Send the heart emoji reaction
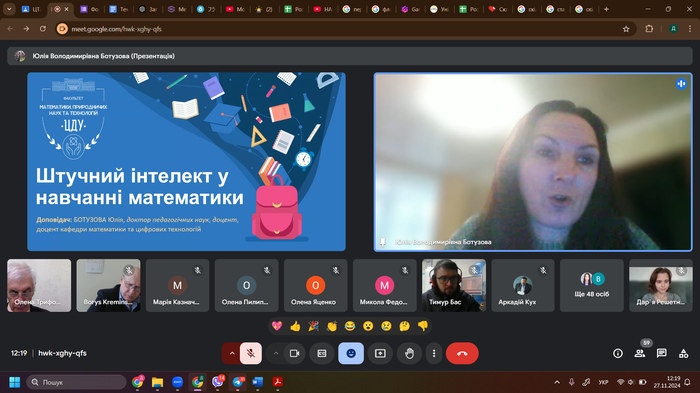 click(277, 326)
